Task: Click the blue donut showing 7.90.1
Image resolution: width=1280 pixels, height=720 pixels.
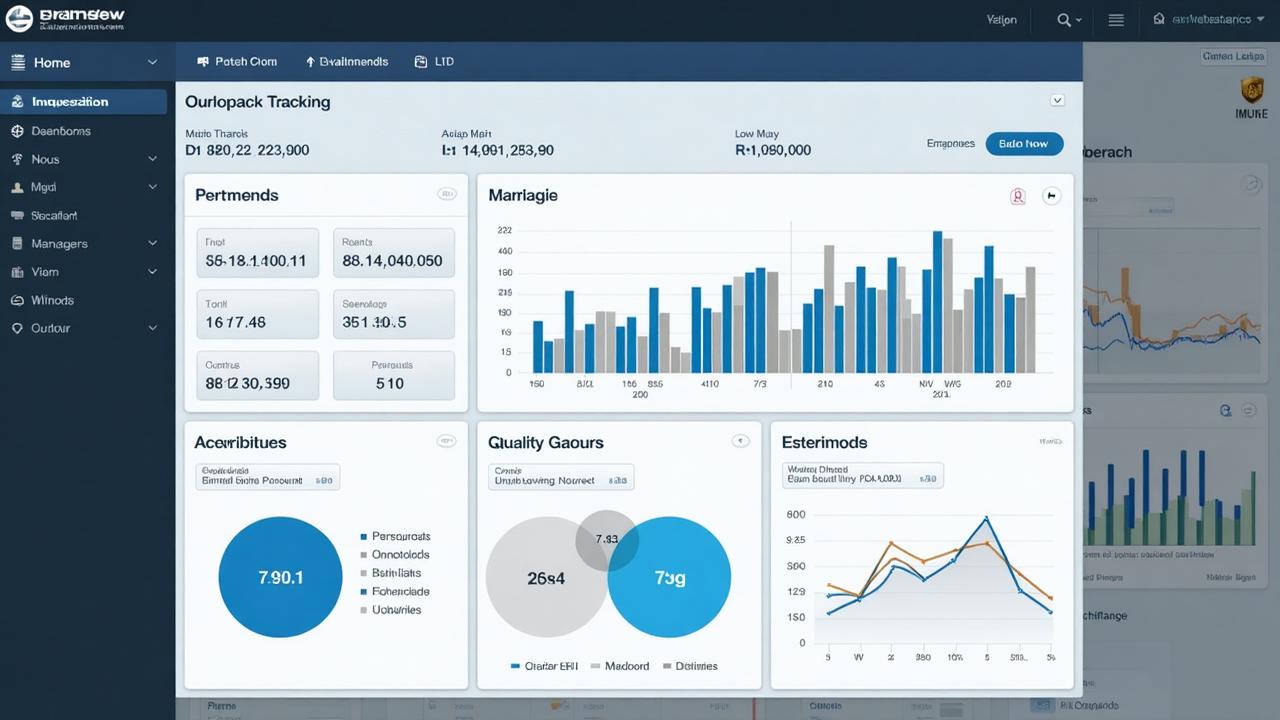Action: click(x=280, y=577)
